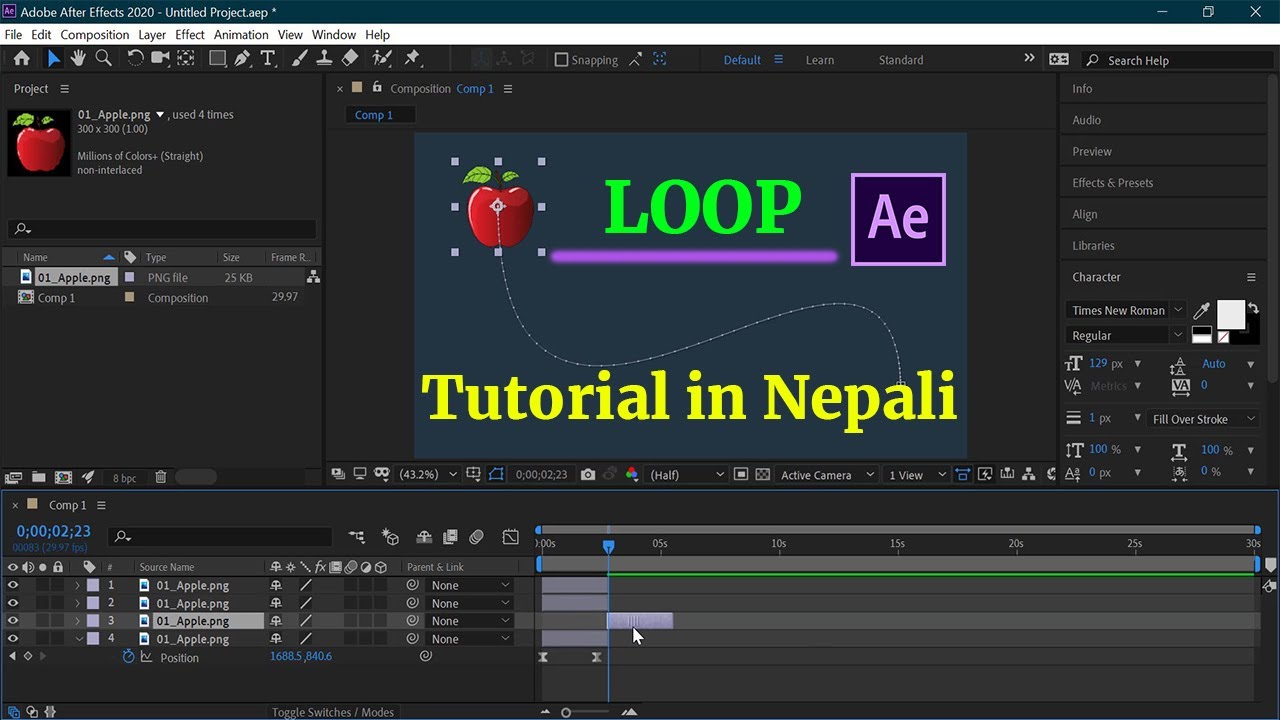Click the Search Help field
Screen dimensions: 1280x720
(x=1179, y=60)
